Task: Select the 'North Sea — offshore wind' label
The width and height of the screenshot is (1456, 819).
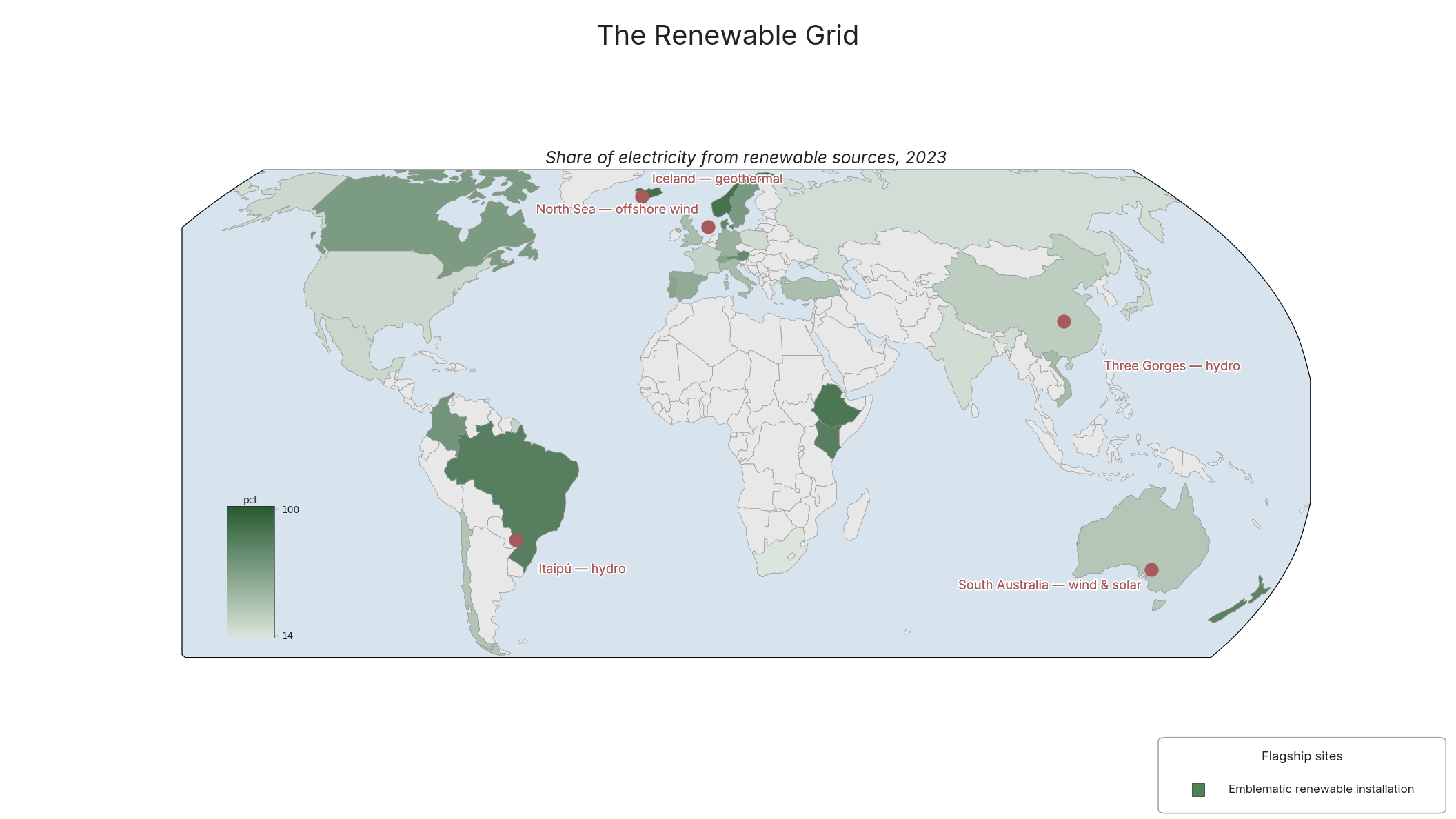Action: [617, 209]
